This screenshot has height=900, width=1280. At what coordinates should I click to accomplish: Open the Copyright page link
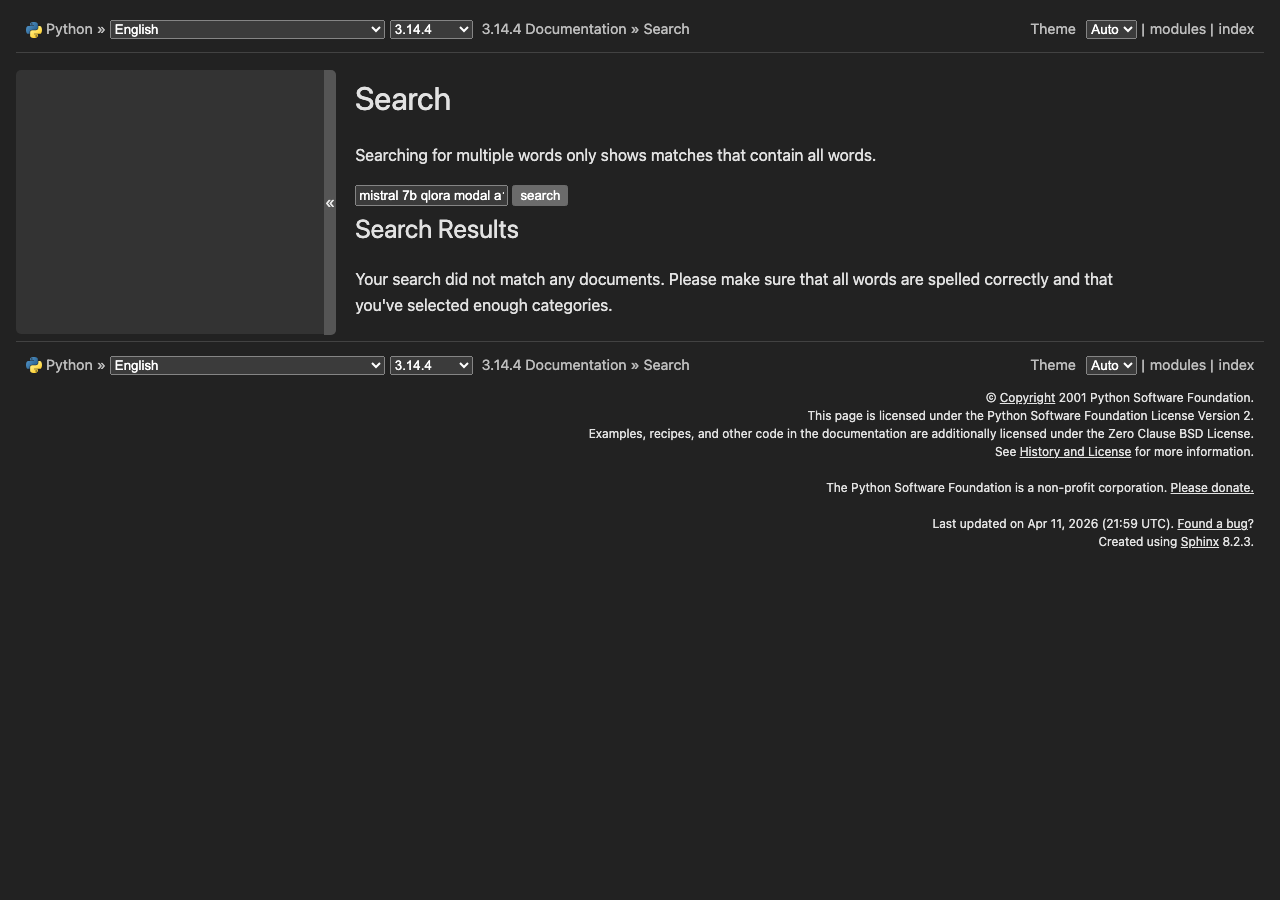tap(1027, 397)
